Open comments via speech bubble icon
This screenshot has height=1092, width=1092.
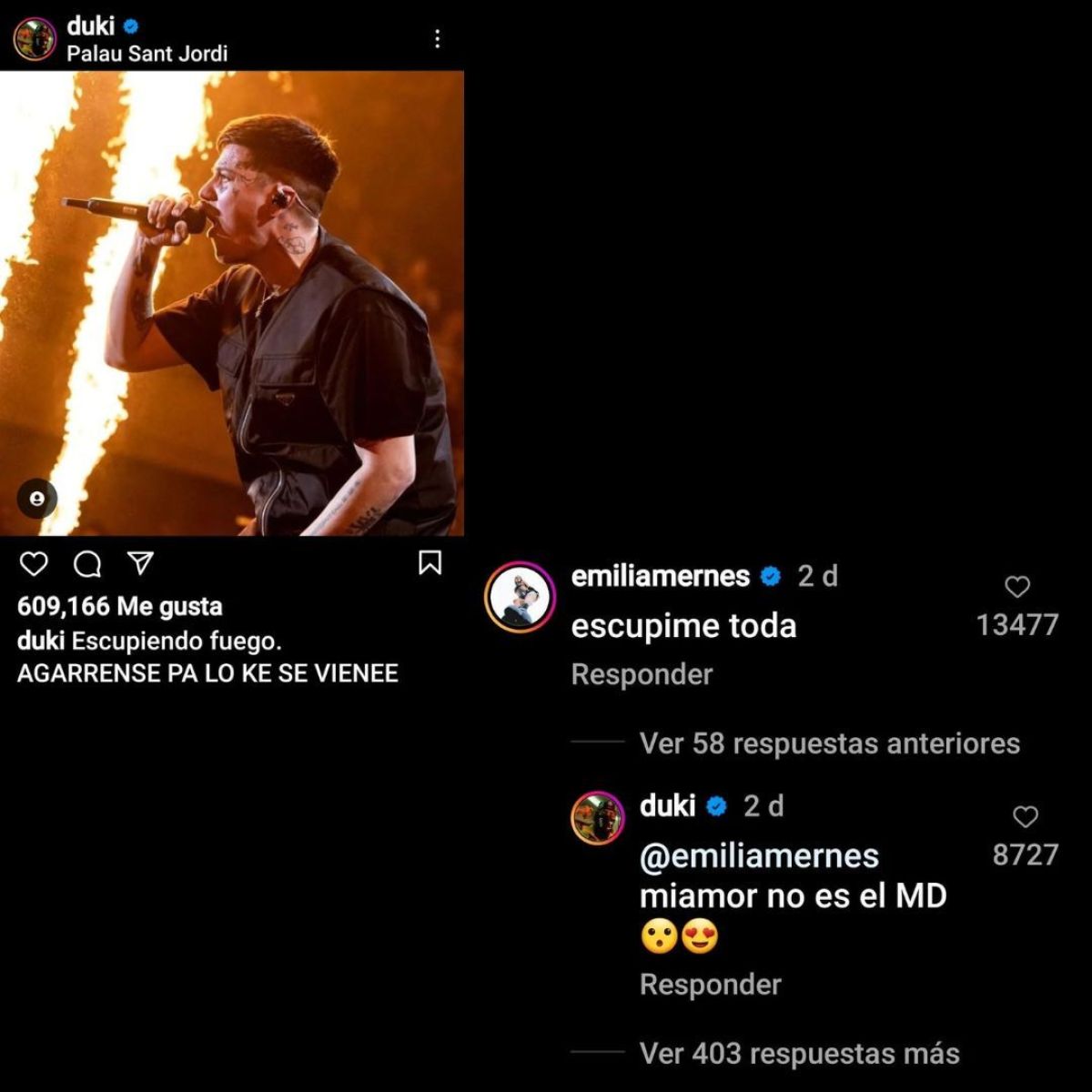[x=87, y=564]
